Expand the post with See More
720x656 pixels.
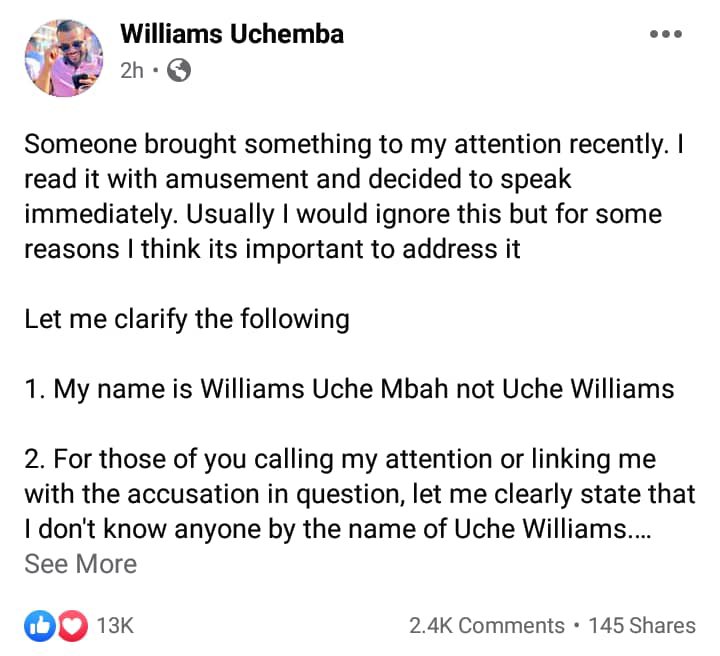tap(80, 564)
